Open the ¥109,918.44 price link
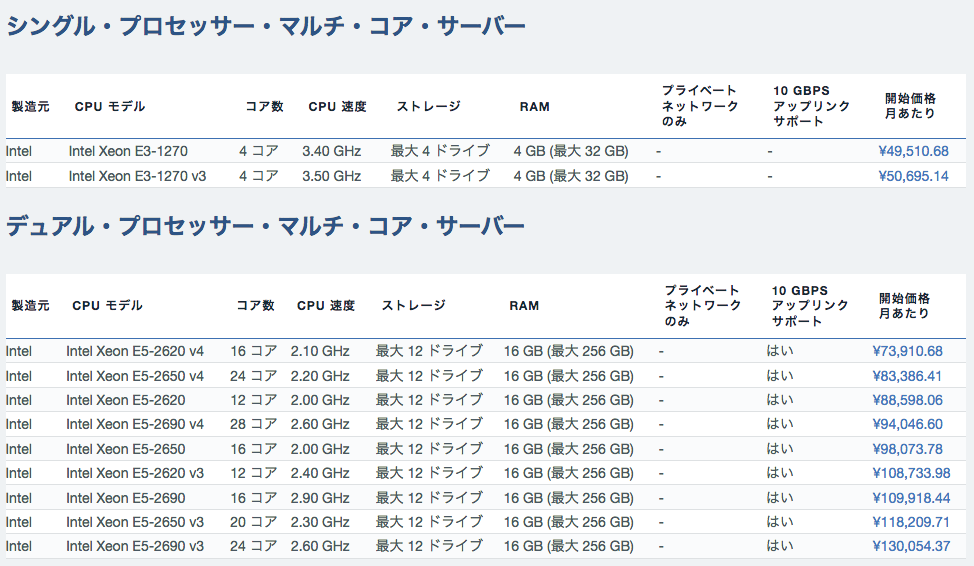The height and width of the screenshot is (566, 974). click(911, 498)
